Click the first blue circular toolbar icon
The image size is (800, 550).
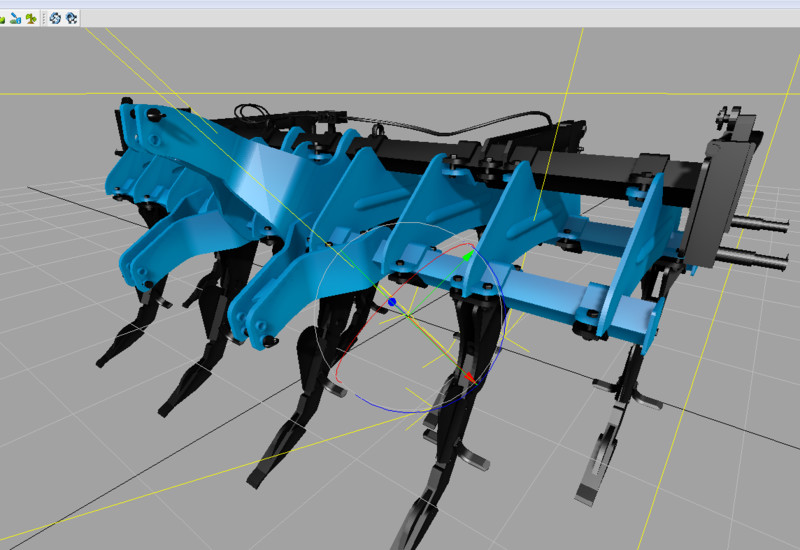(56, 17)
